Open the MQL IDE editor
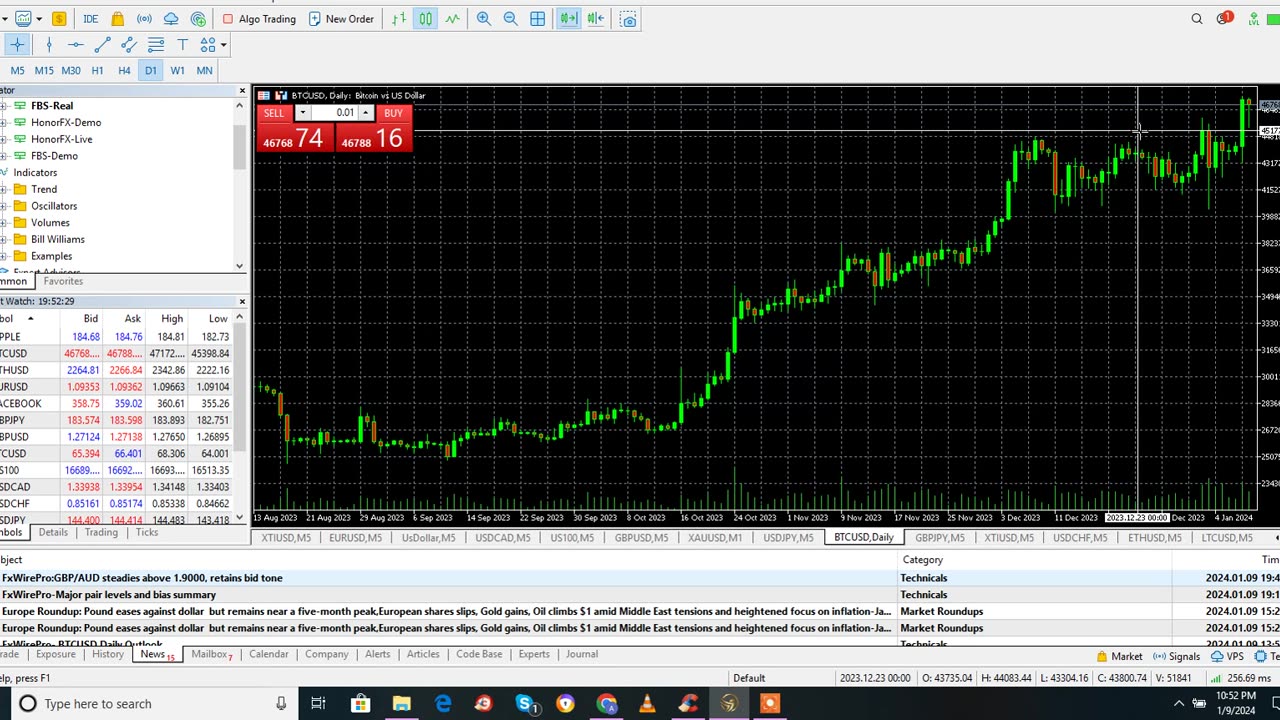Screen dimensions: 1280x720 (x=90, y=19)
